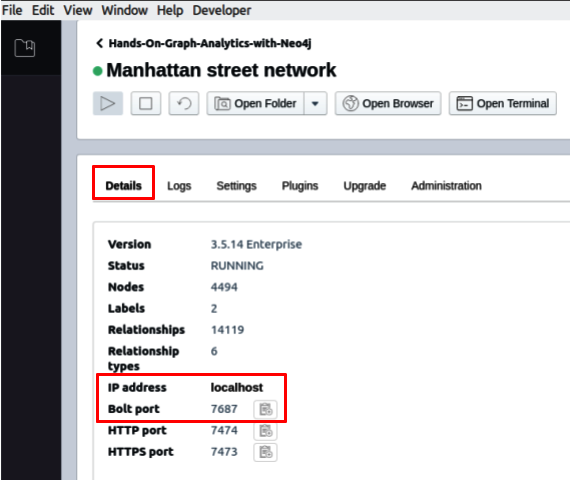Open the Developer menu
The height and width of the screenshot is (480, 570).
point(222,10)
